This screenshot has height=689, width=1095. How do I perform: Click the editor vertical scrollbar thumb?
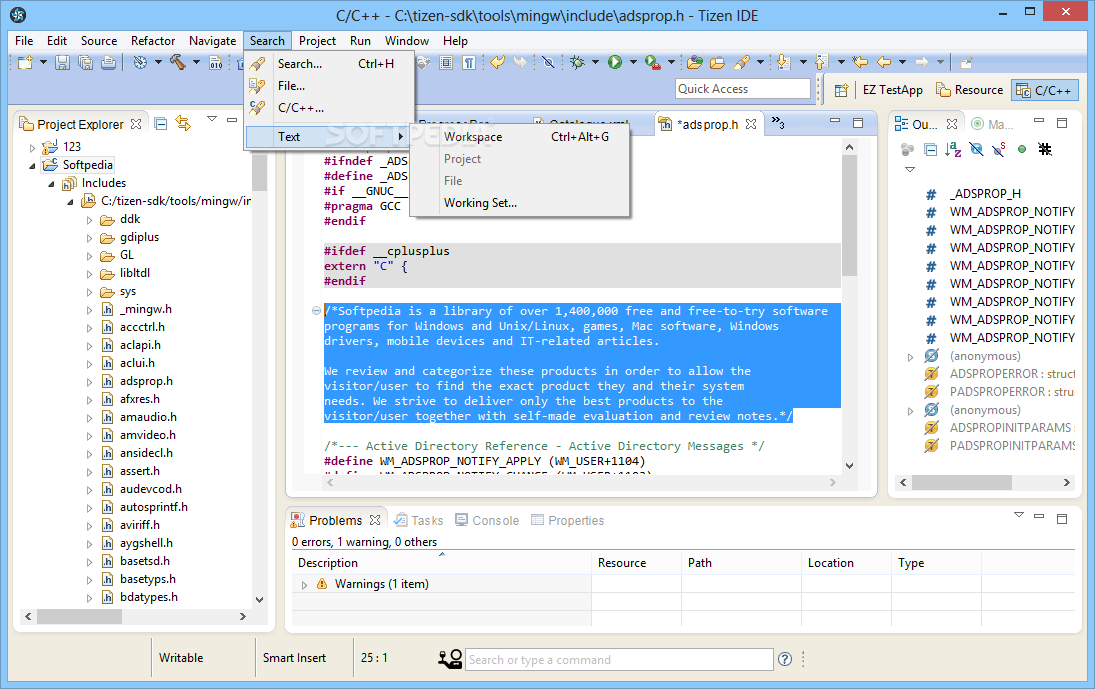(x=849, y=215)
